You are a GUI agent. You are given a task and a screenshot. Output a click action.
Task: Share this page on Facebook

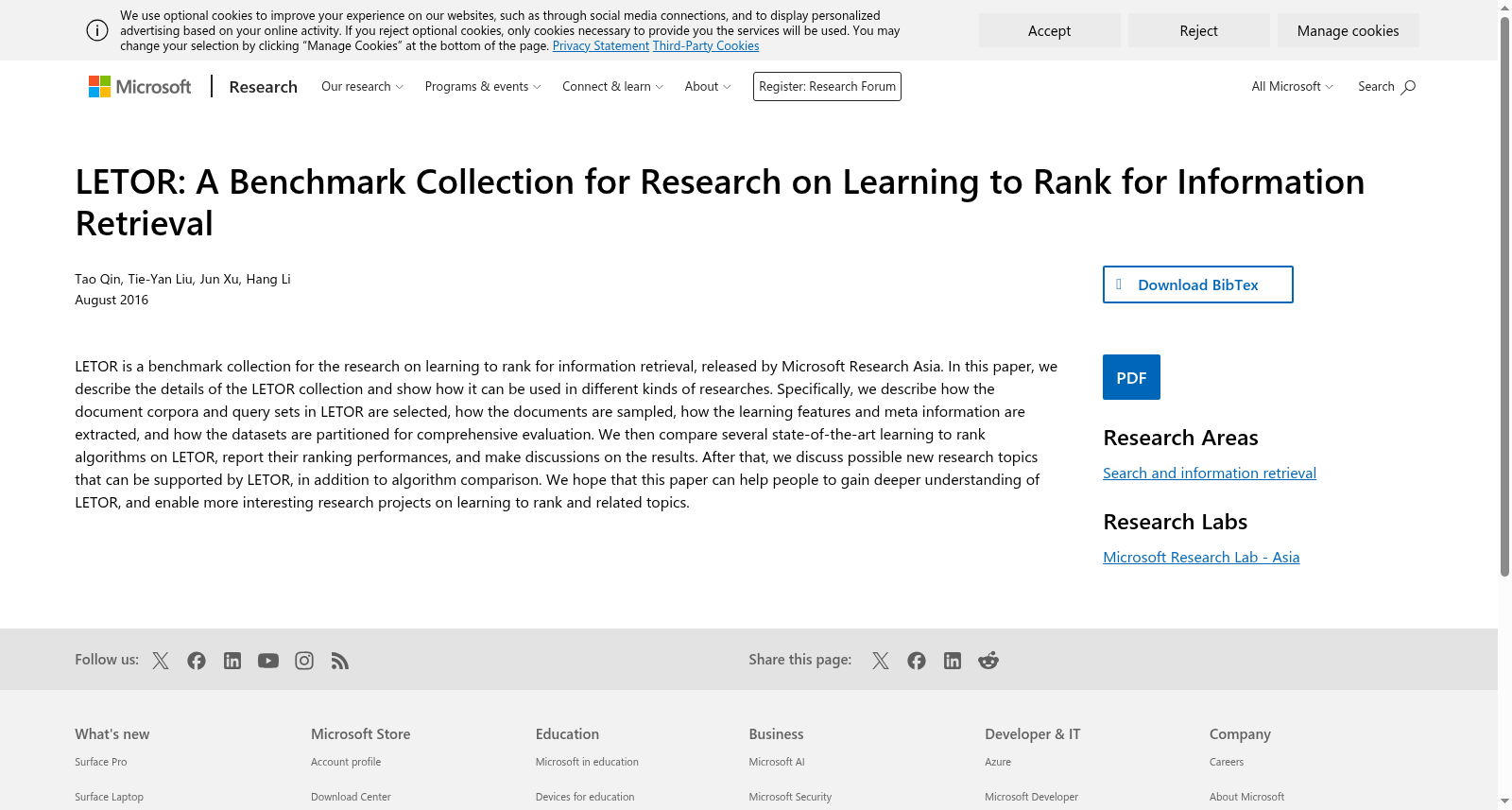(x=917, y=661)
